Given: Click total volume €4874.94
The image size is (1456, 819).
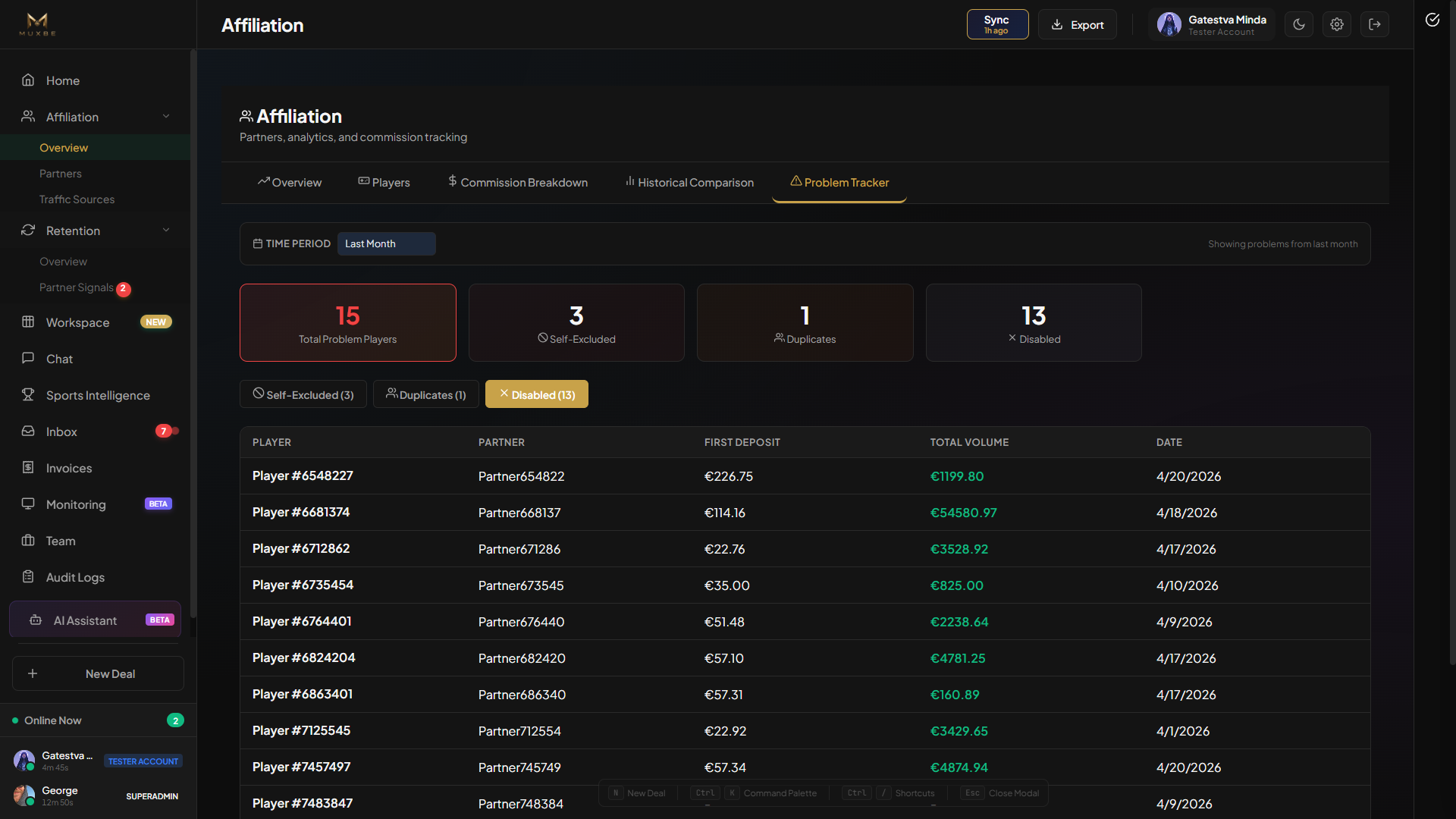Looking at the screenshot, I should pyautogui.click(x=959, y=767).
